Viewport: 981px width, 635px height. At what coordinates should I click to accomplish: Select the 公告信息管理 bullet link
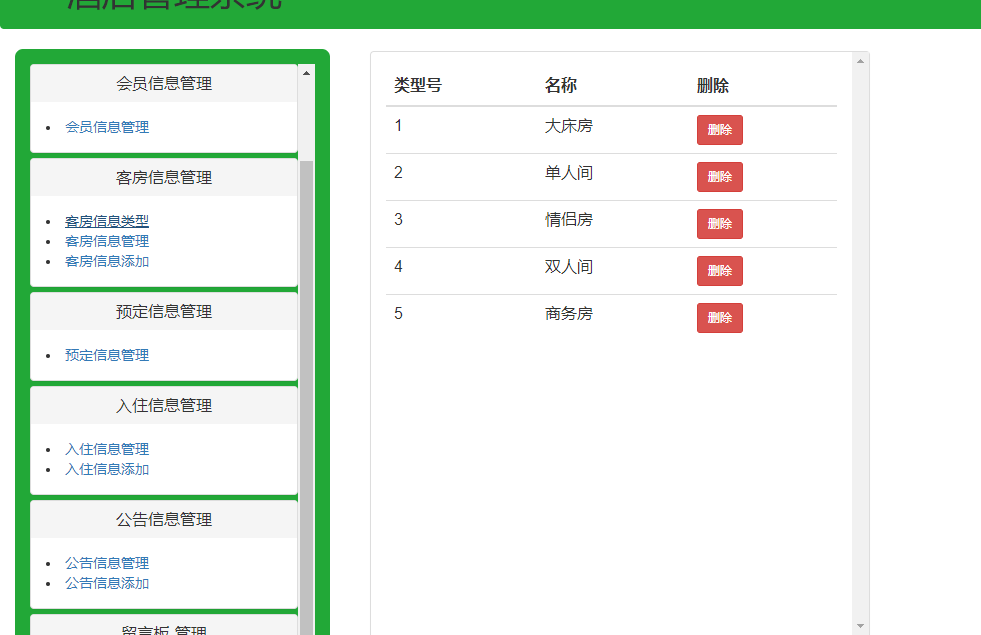[107, 563]
